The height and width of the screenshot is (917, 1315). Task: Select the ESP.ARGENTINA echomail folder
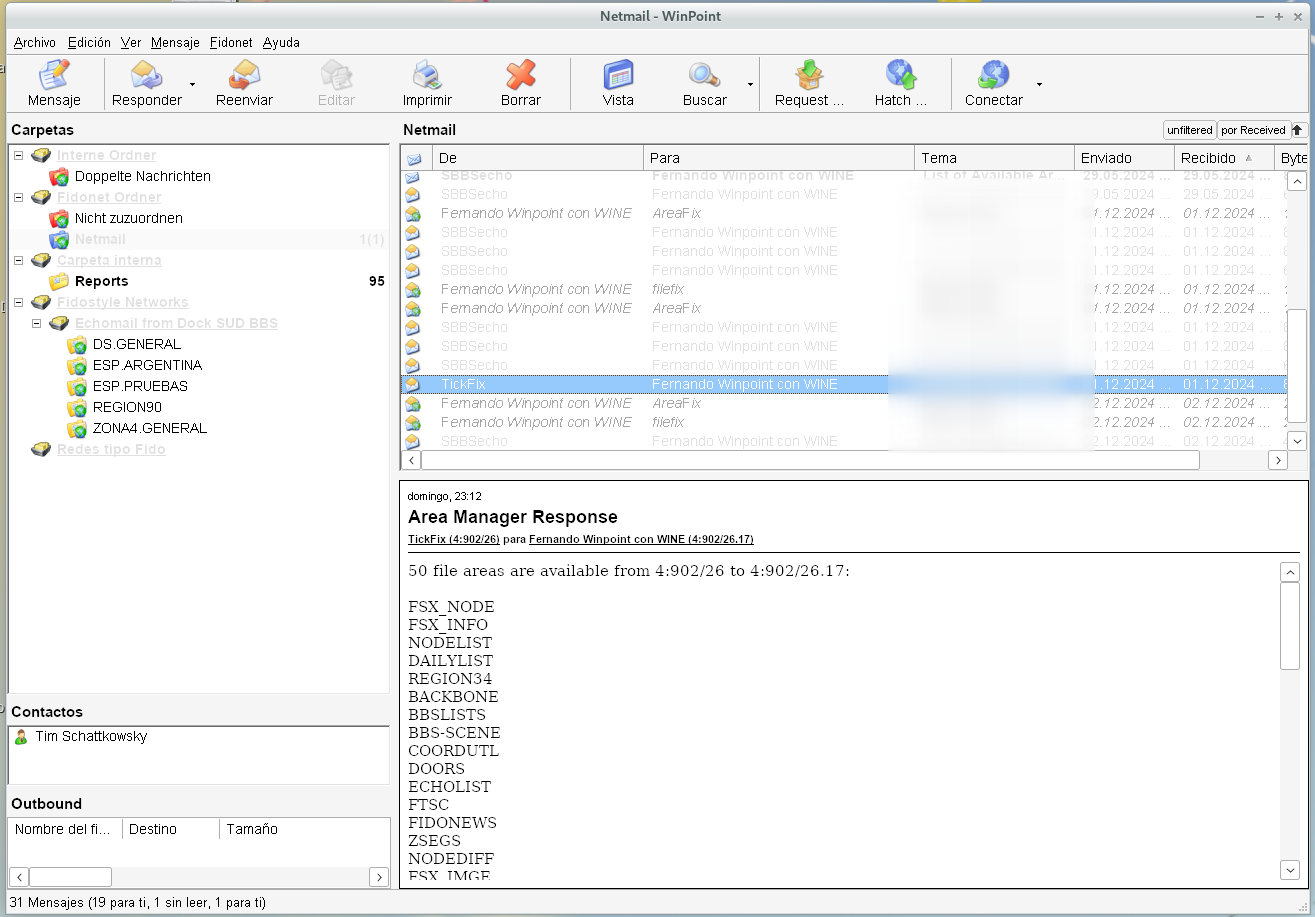(147, 365)
